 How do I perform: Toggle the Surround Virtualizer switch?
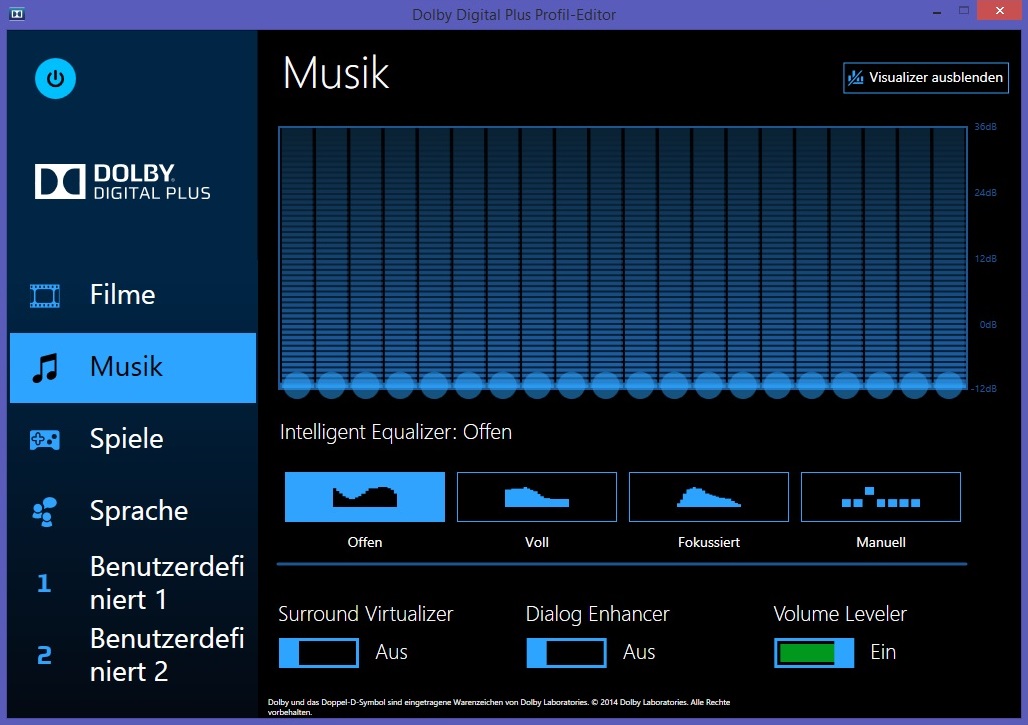[319, 653]
